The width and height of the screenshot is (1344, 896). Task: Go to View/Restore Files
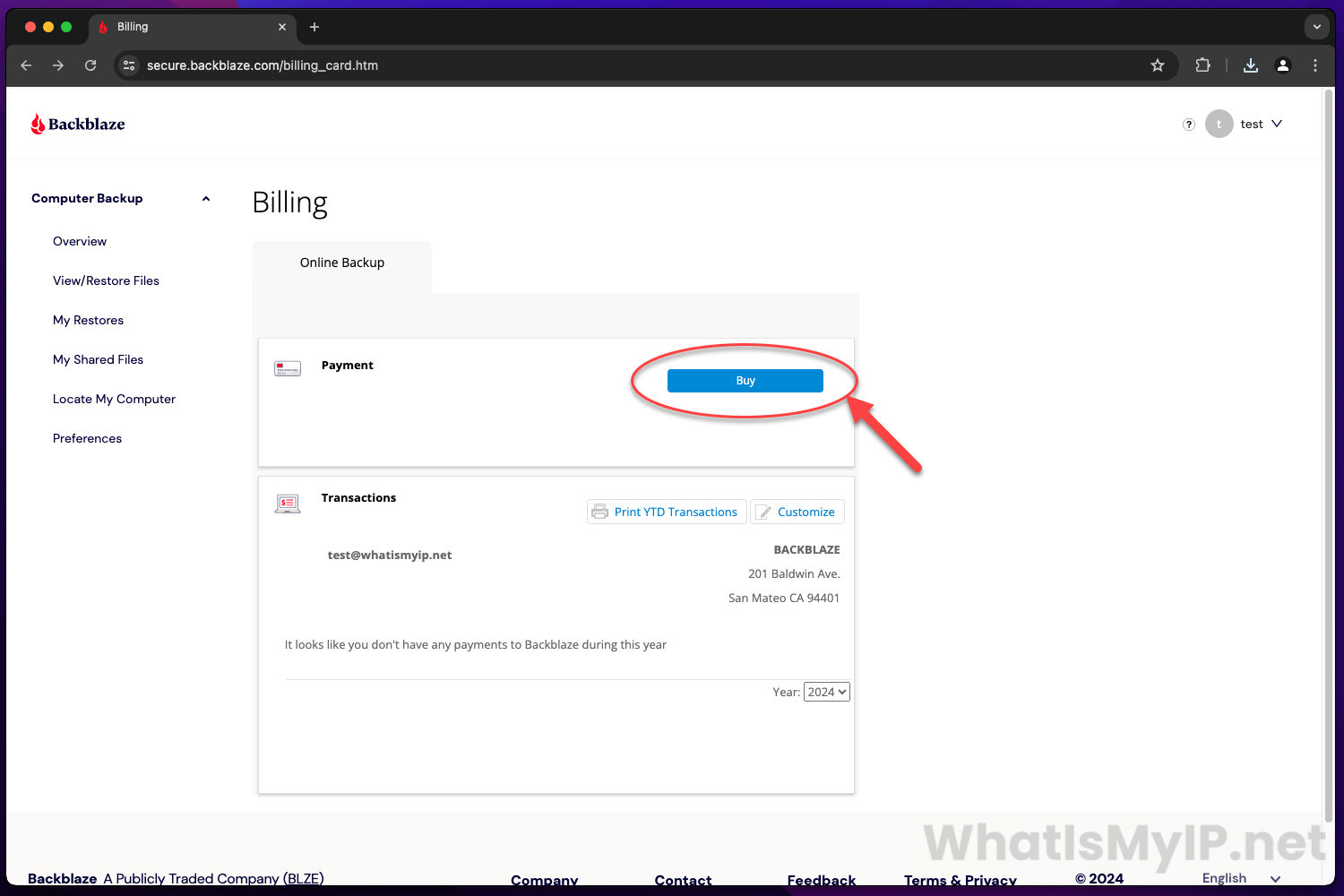pos(106,280)
